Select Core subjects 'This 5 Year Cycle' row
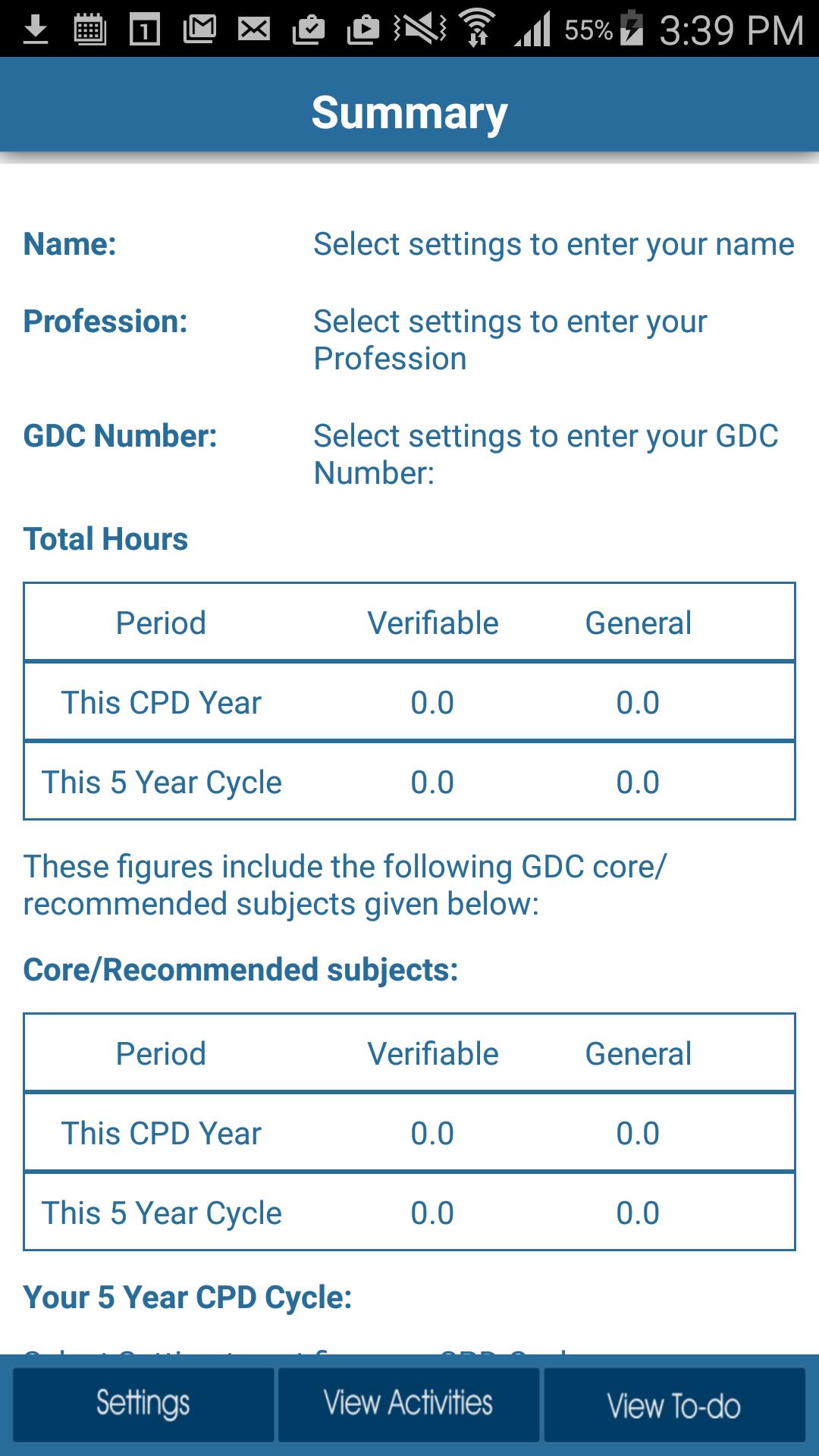The width and height of the screenshot is (819, 1456). coord(409,1213)
